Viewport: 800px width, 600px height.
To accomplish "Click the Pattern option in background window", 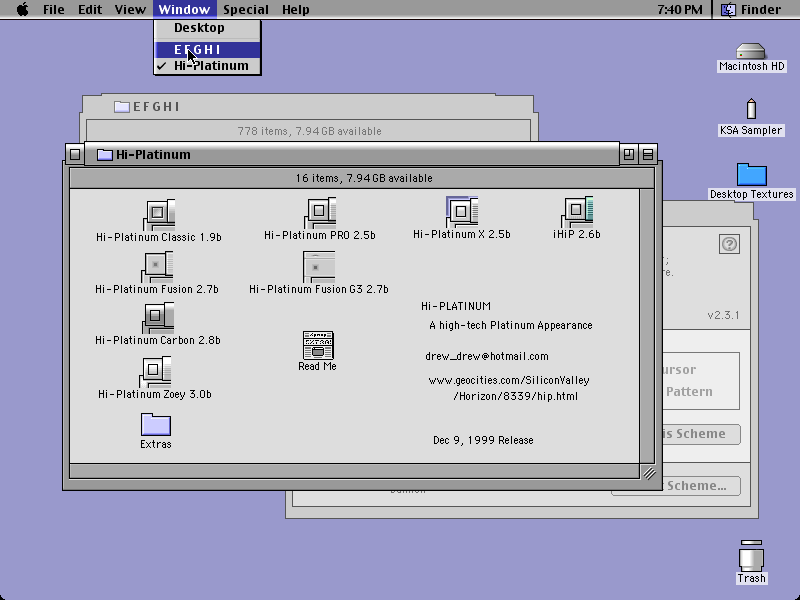I will point(689,391).
